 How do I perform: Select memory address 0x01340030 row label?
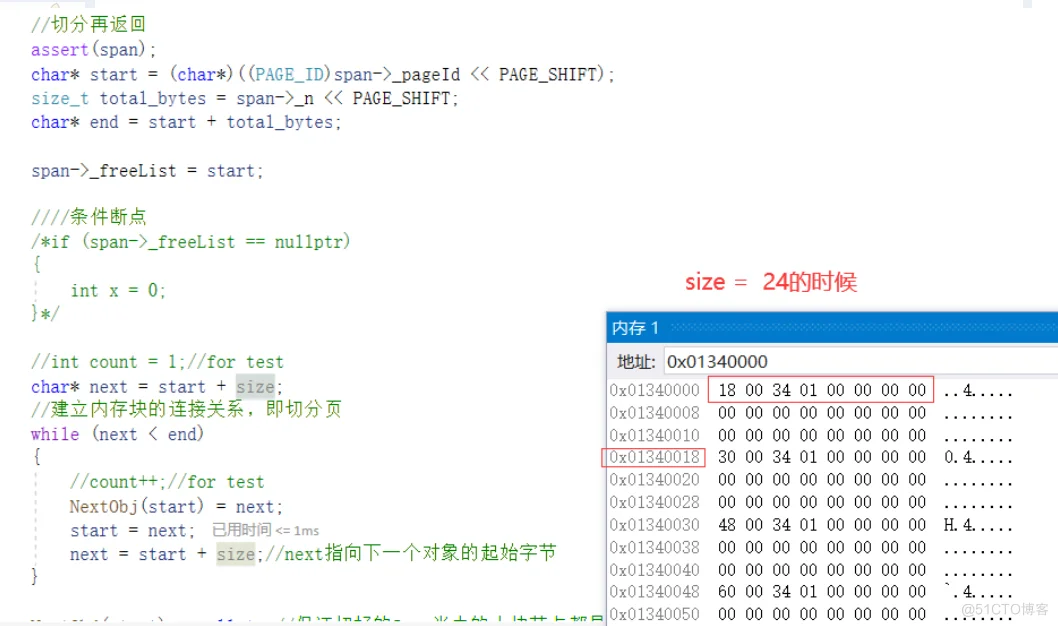click(654, 525)
